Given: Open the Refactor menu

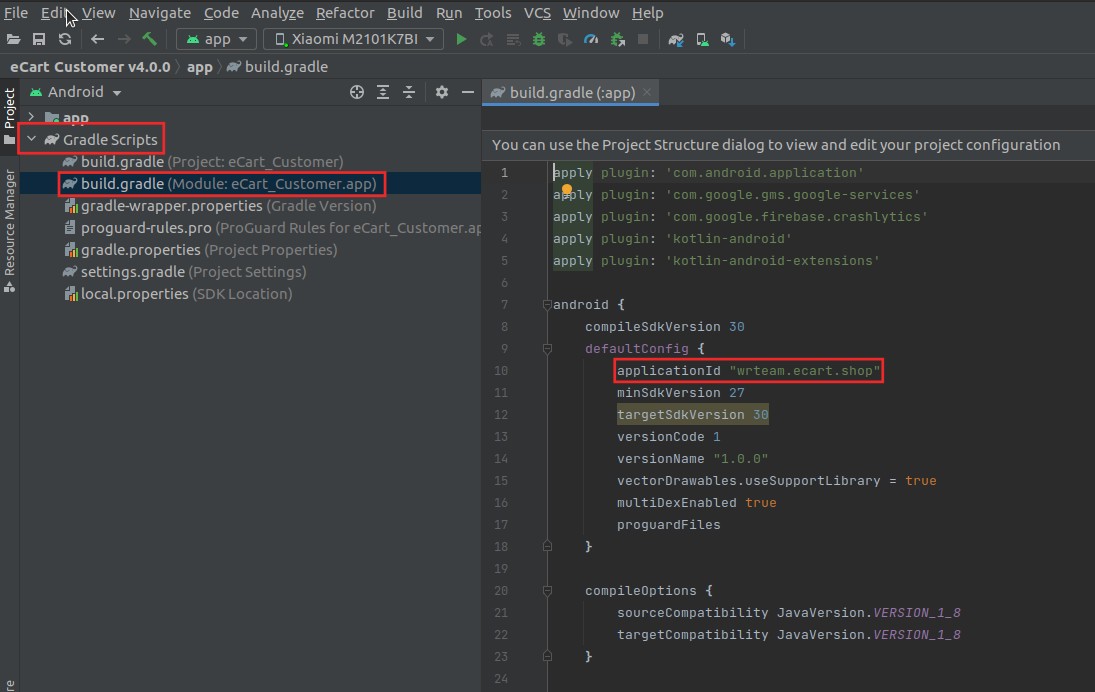Looking at the screenshot, I should click(345, 13).
